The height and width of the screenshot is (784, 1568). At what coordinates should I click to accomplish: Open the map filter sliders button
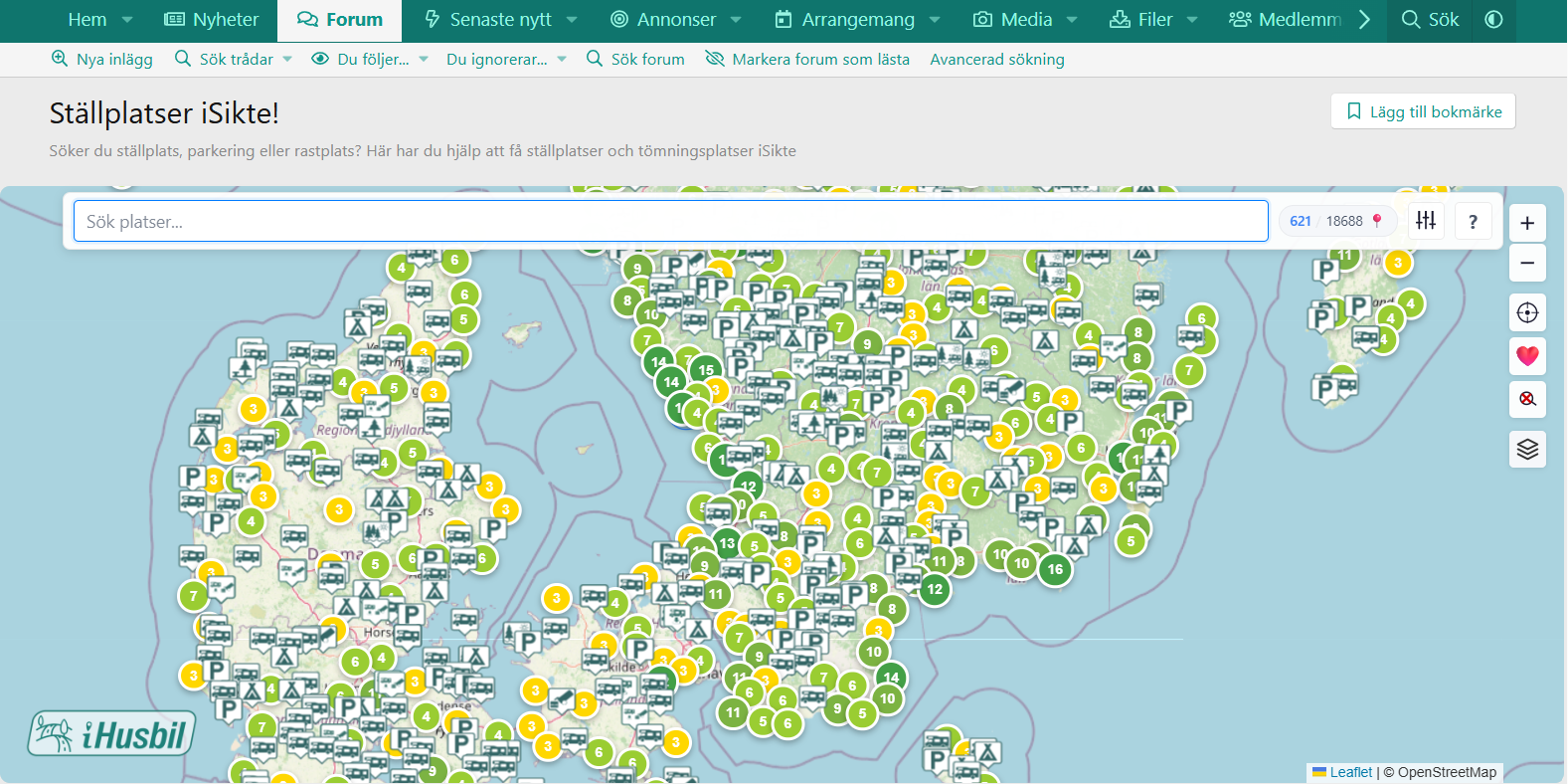(1426, 221)
